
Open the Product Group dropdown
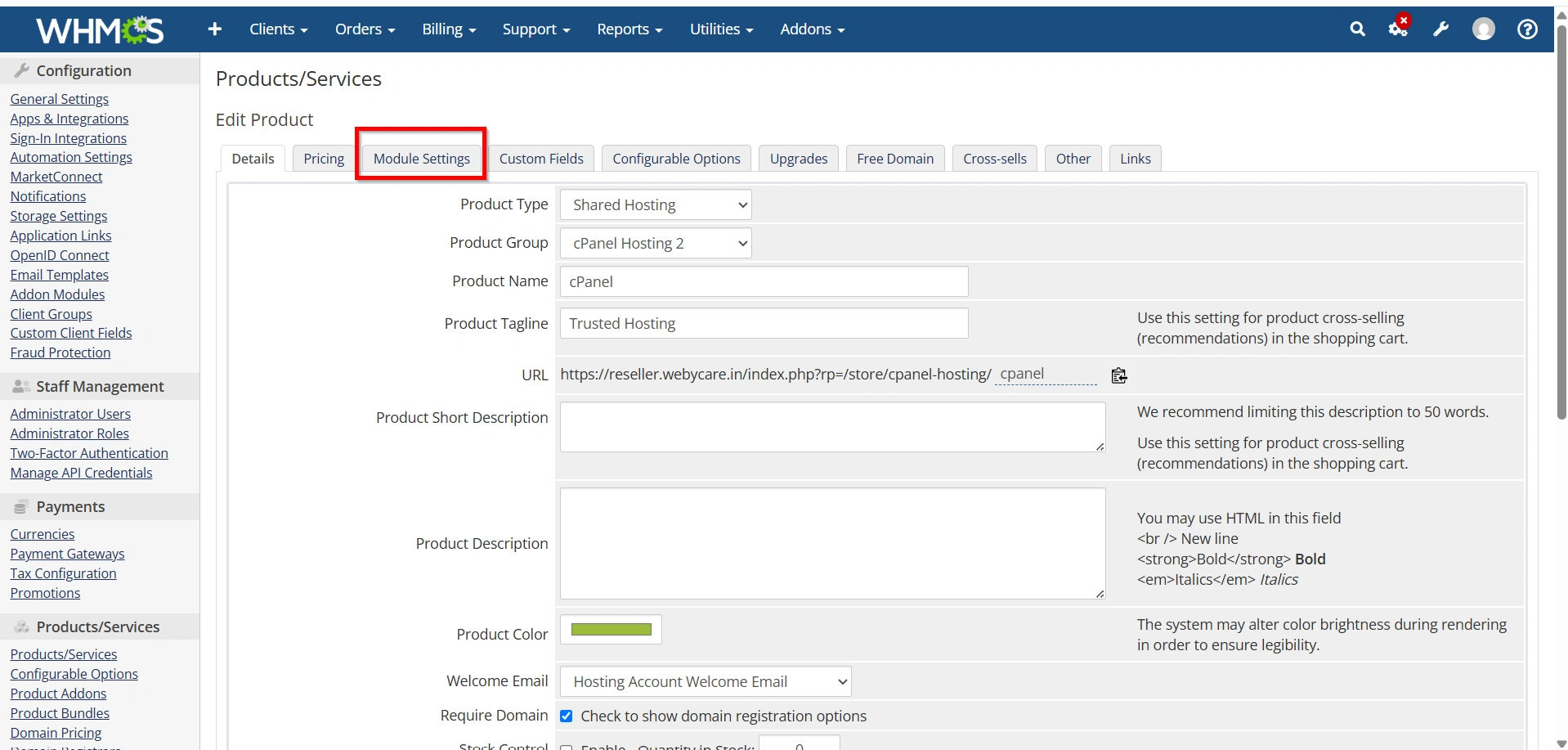pyautogui.click(x=656, y=243)
